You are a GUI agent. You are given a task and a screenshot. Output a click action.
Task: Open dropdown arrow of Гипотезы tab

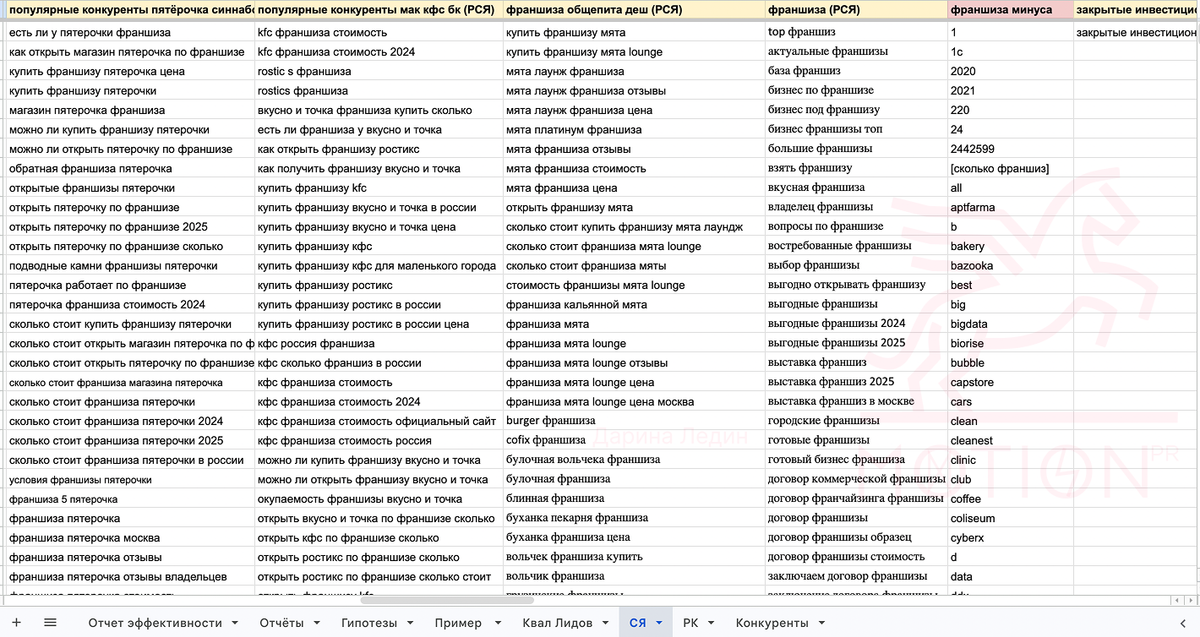pyautogui.click(x=410, y=623)
